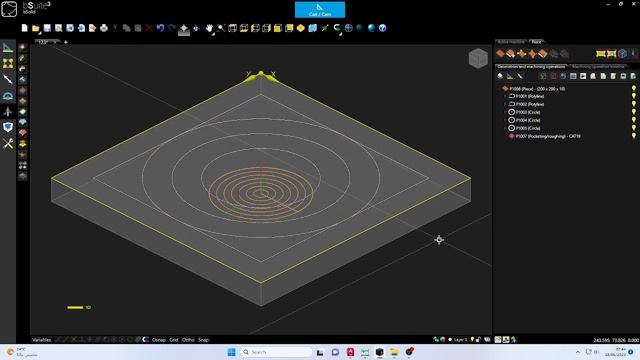This screenshot has height=360, width=640.
Task: Toggle Osnap in the status bar
Action: coord(159,340)
